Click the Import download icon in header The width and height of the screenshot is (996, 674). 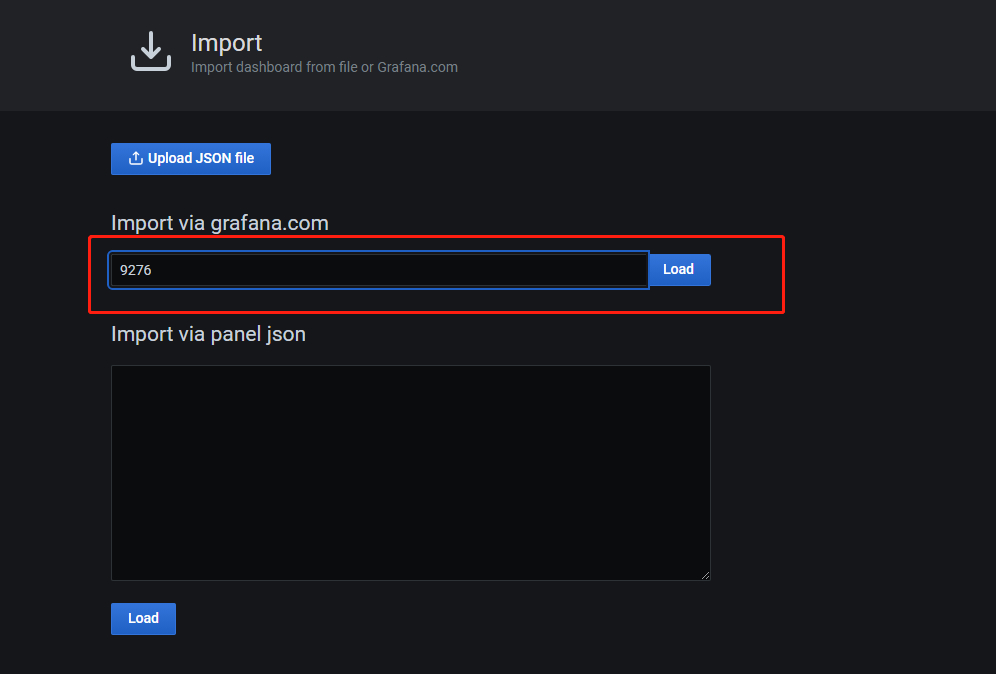[x=151, y=51]
